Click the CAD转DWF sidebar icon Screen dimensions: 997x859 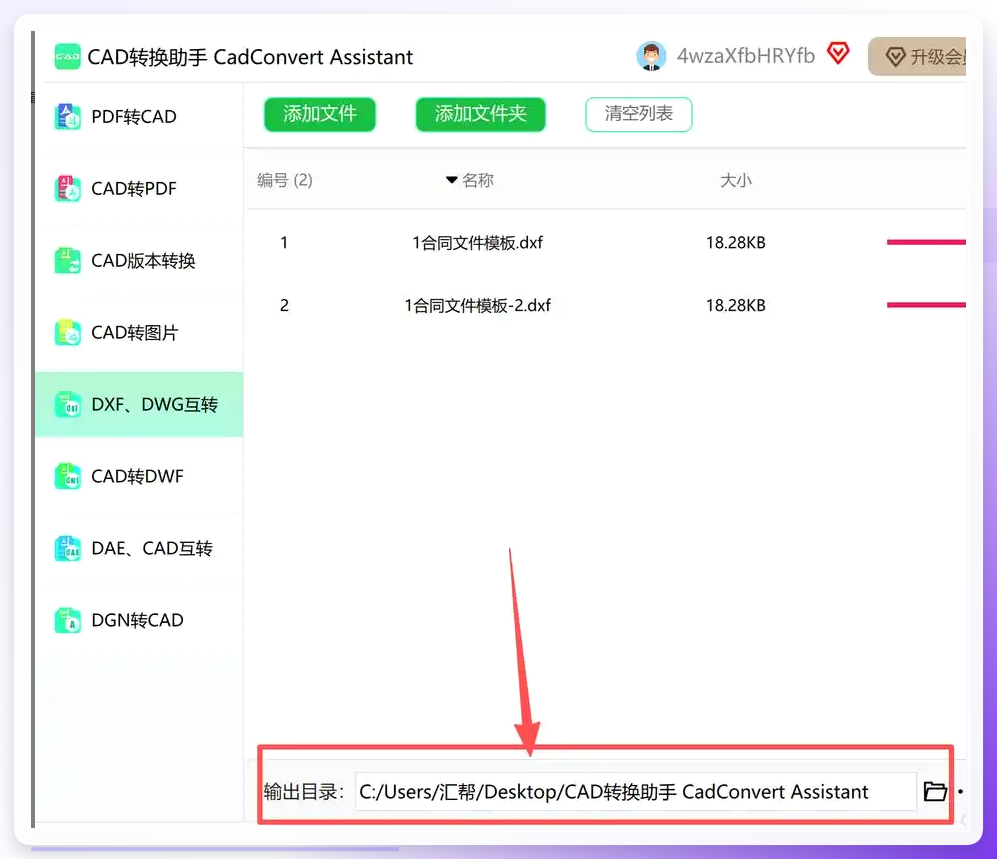(x=67, y=476)
